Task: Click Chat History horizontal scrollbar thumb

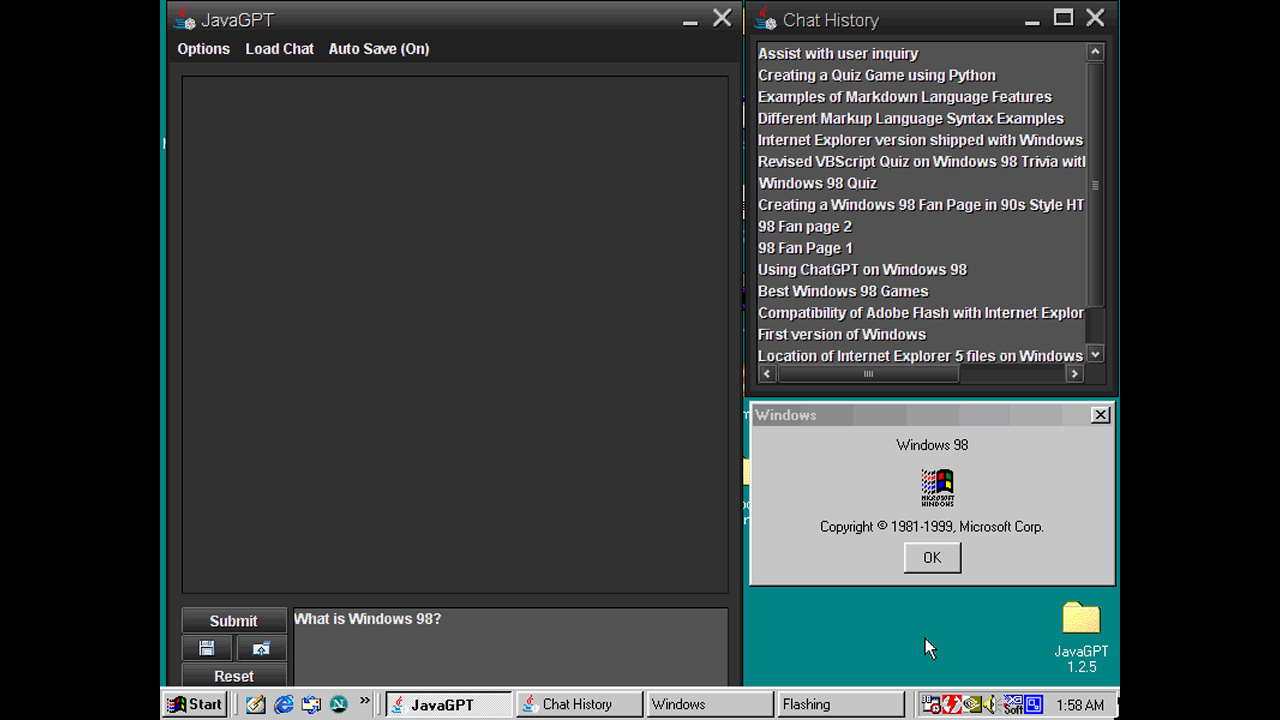Action: (868, 374)
